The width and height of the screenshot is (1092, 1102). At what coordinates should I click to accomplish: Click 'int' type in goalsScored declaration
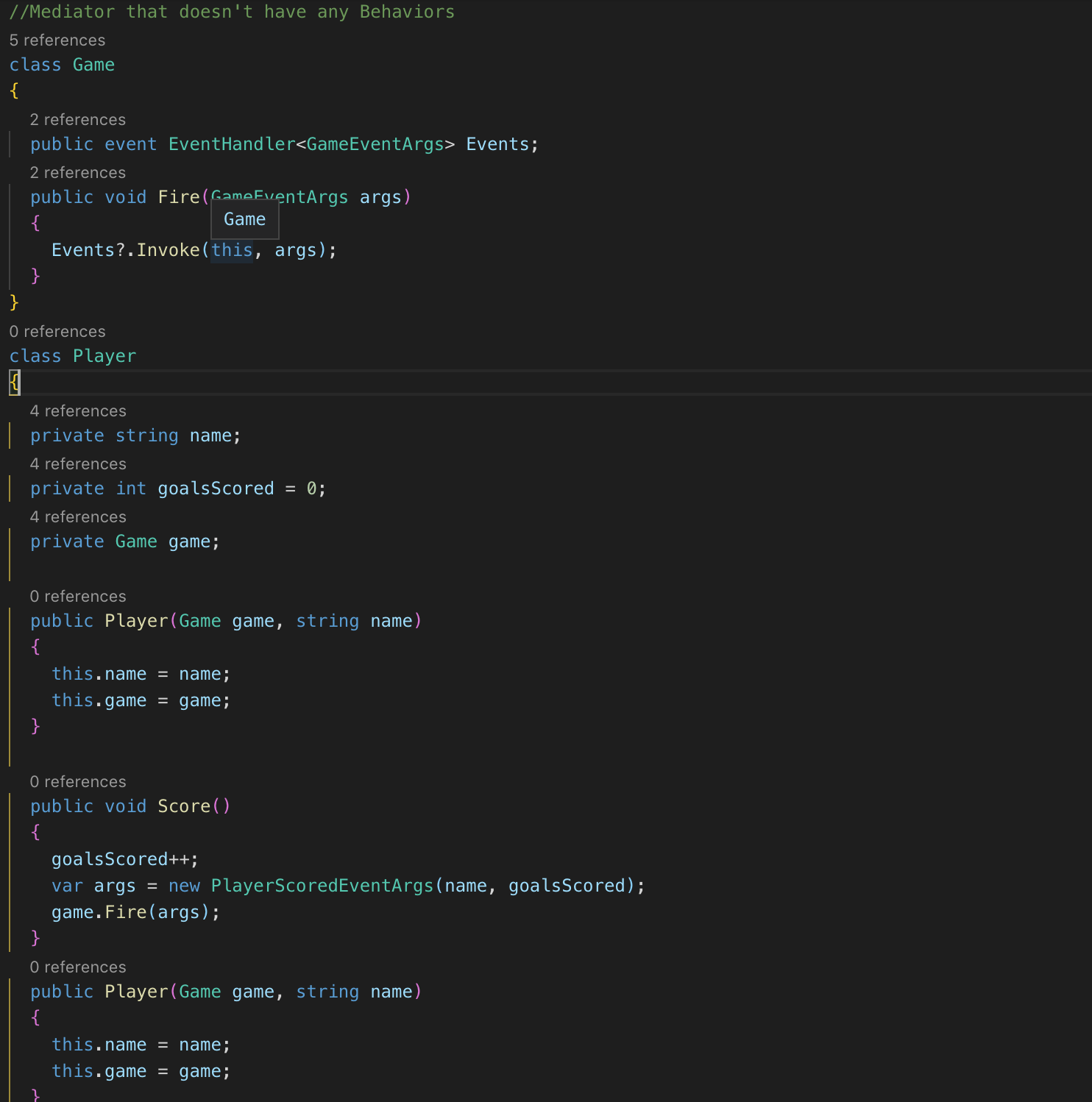point(131,488)
